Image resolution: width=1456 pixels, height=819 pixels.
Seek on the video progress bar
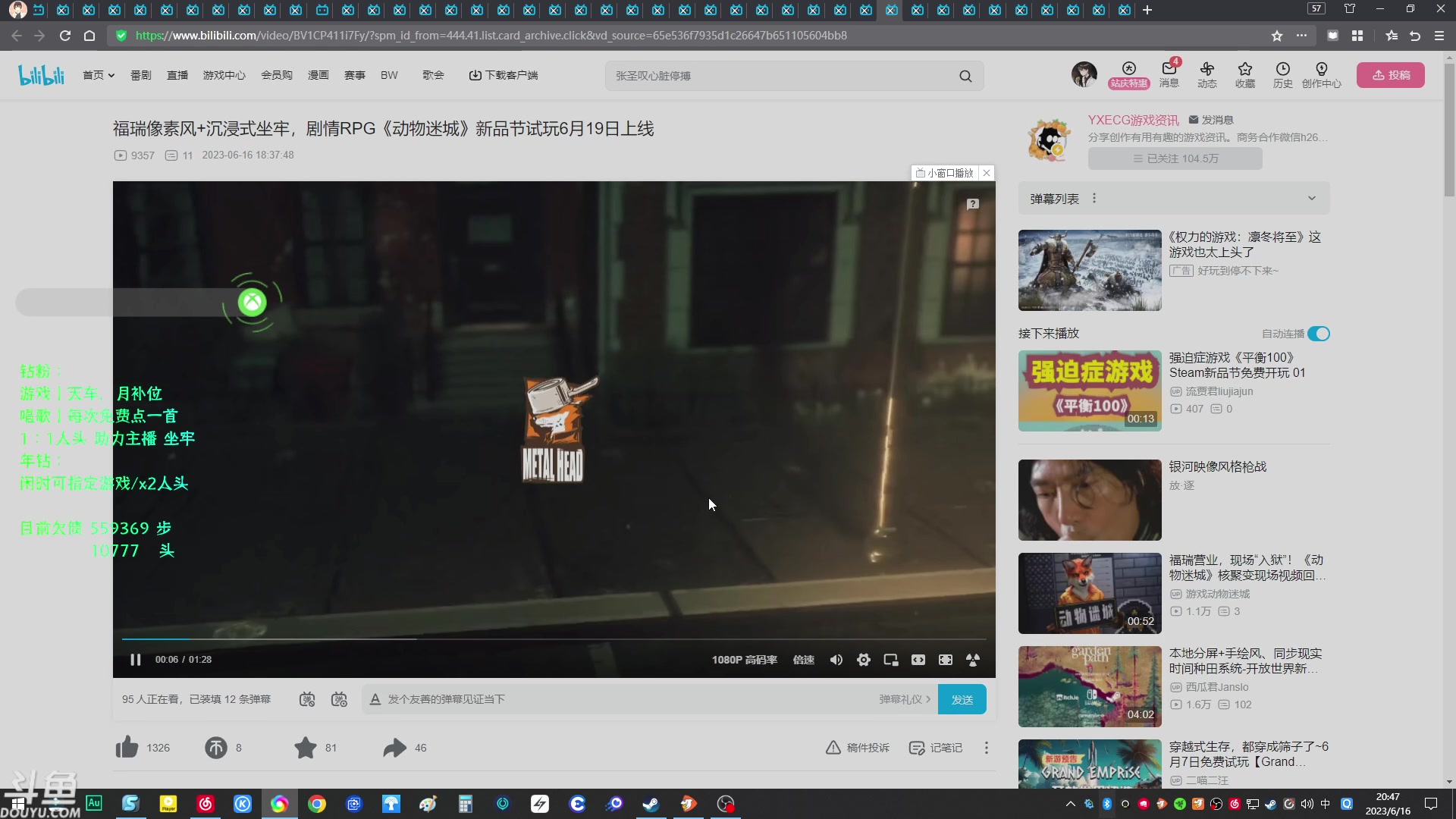pyautogui.click(x=554, y=639)
